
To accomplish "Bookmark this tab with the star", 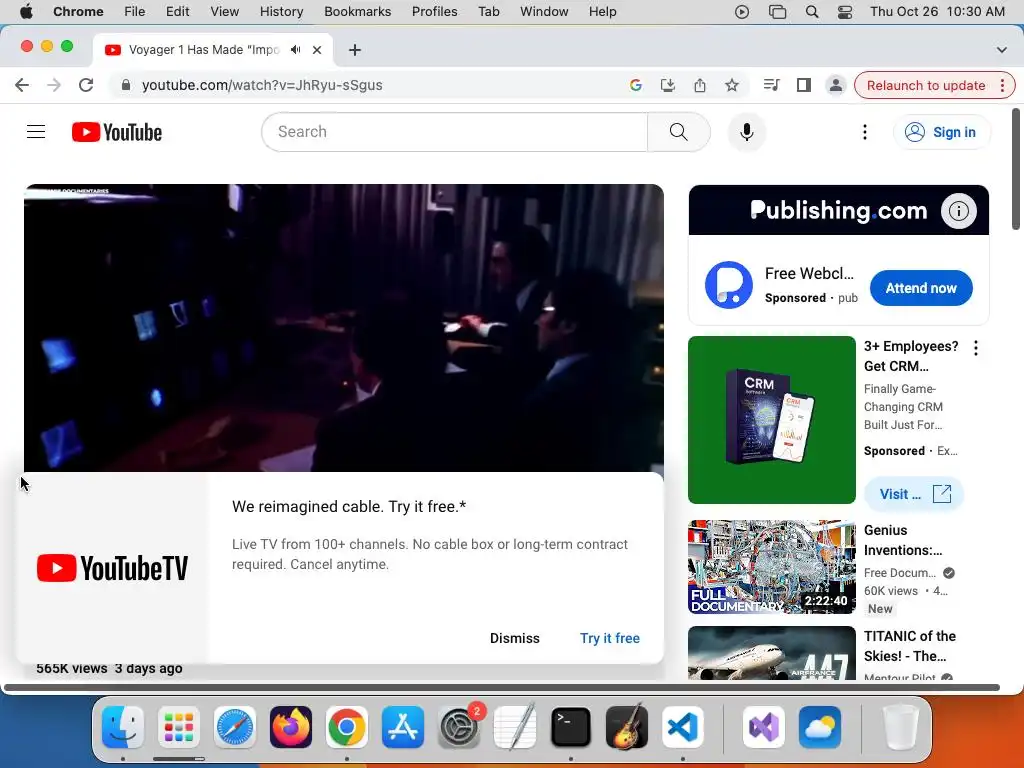I will (731, 85).
